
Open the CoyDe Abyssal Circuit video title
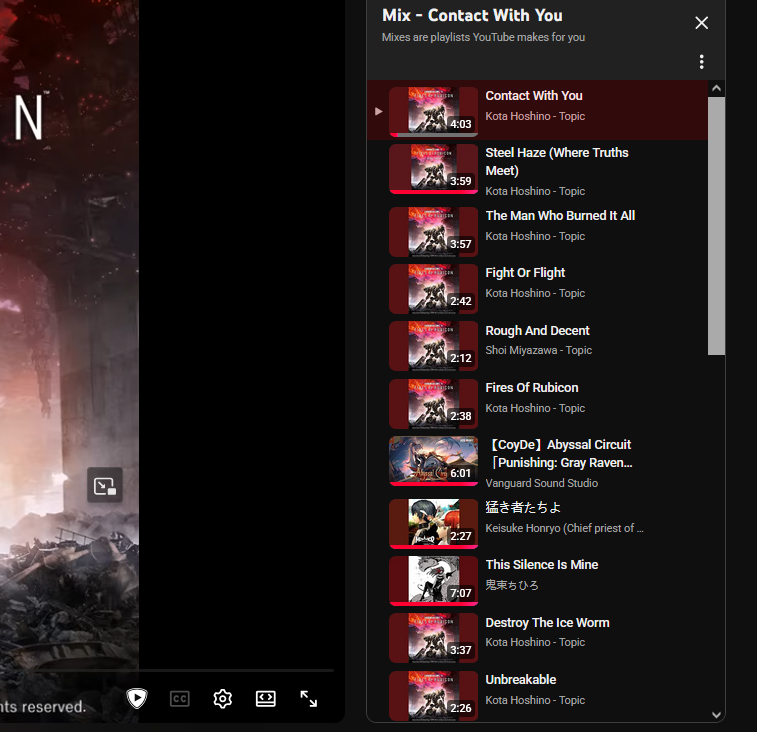coord(560,453)
